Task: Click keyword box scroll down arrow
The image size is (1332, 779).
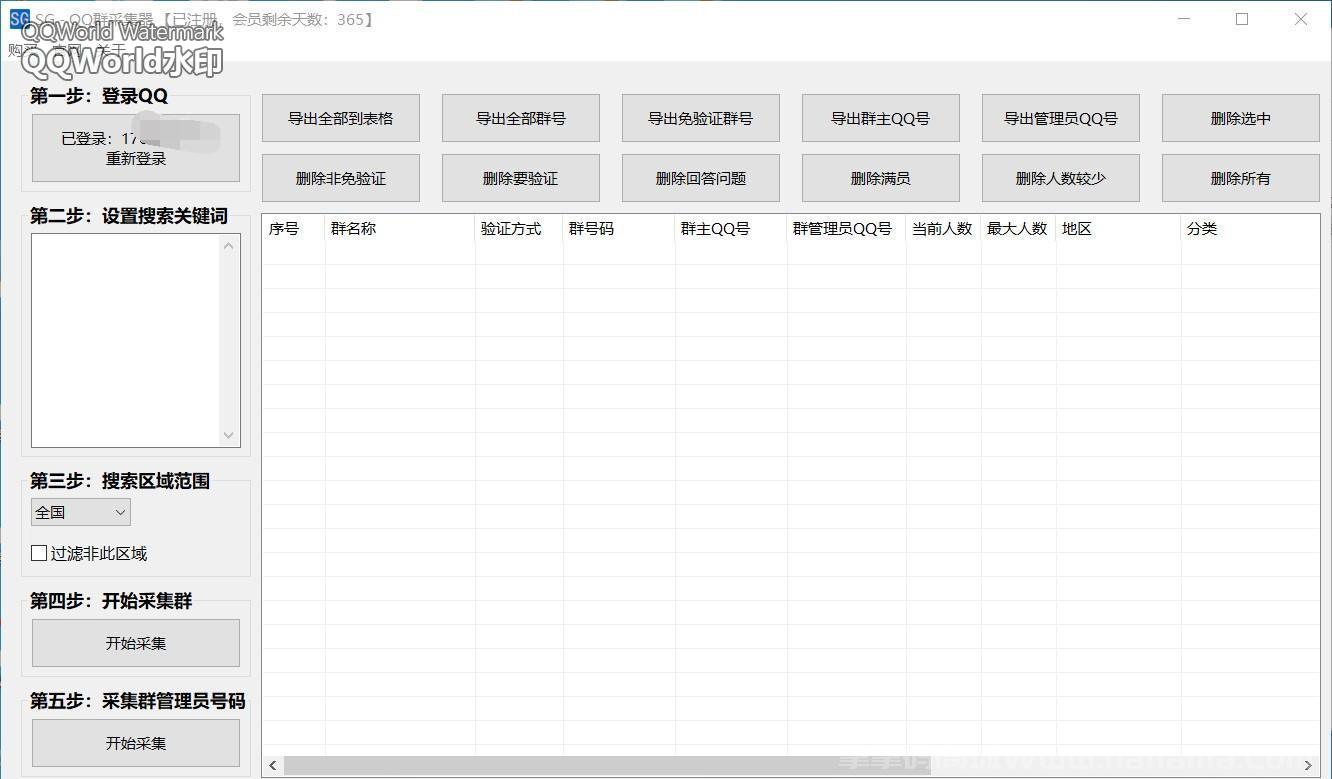Action: click(x=229, y=435)
